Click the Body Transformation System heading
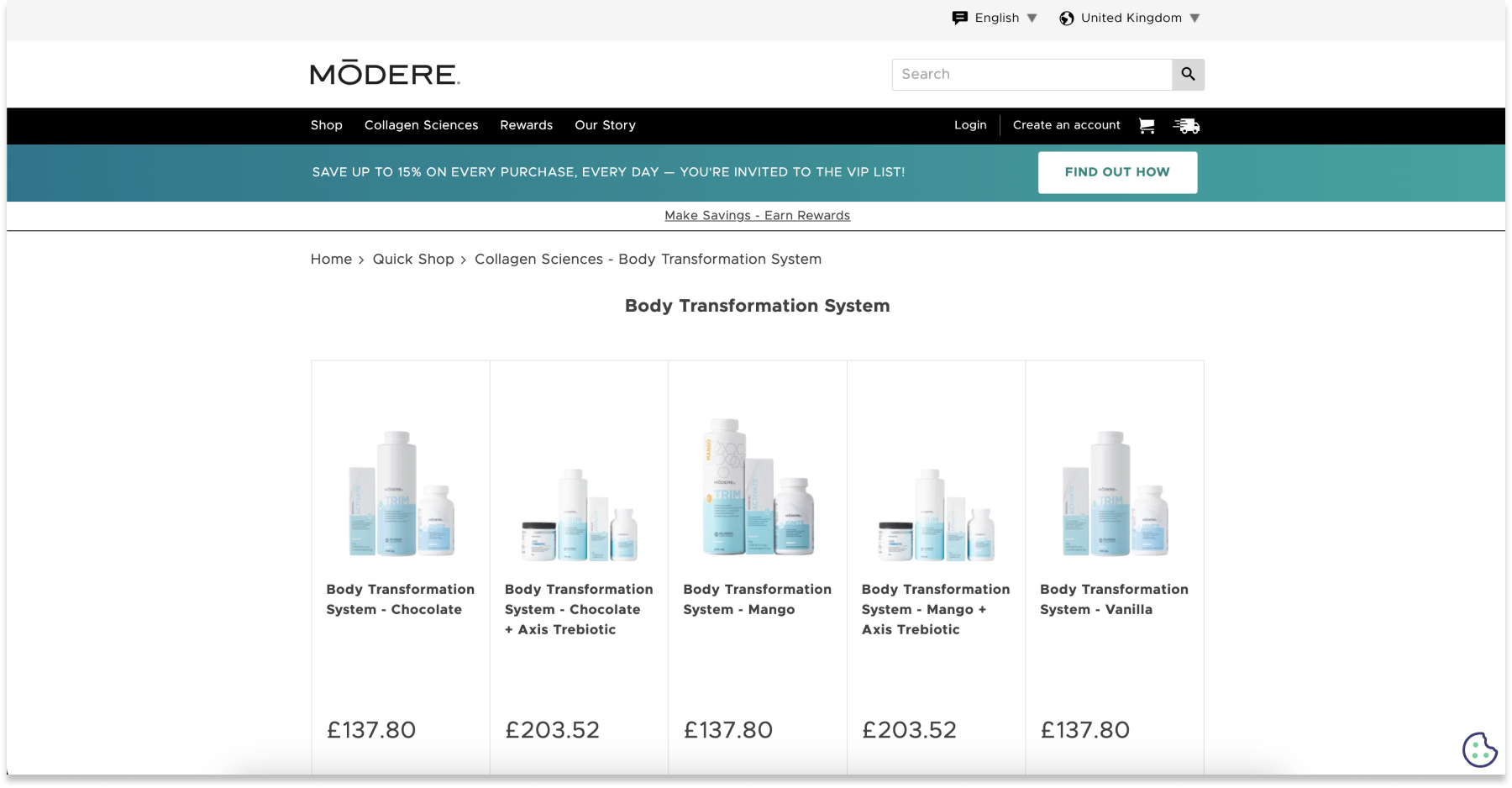 758,306
